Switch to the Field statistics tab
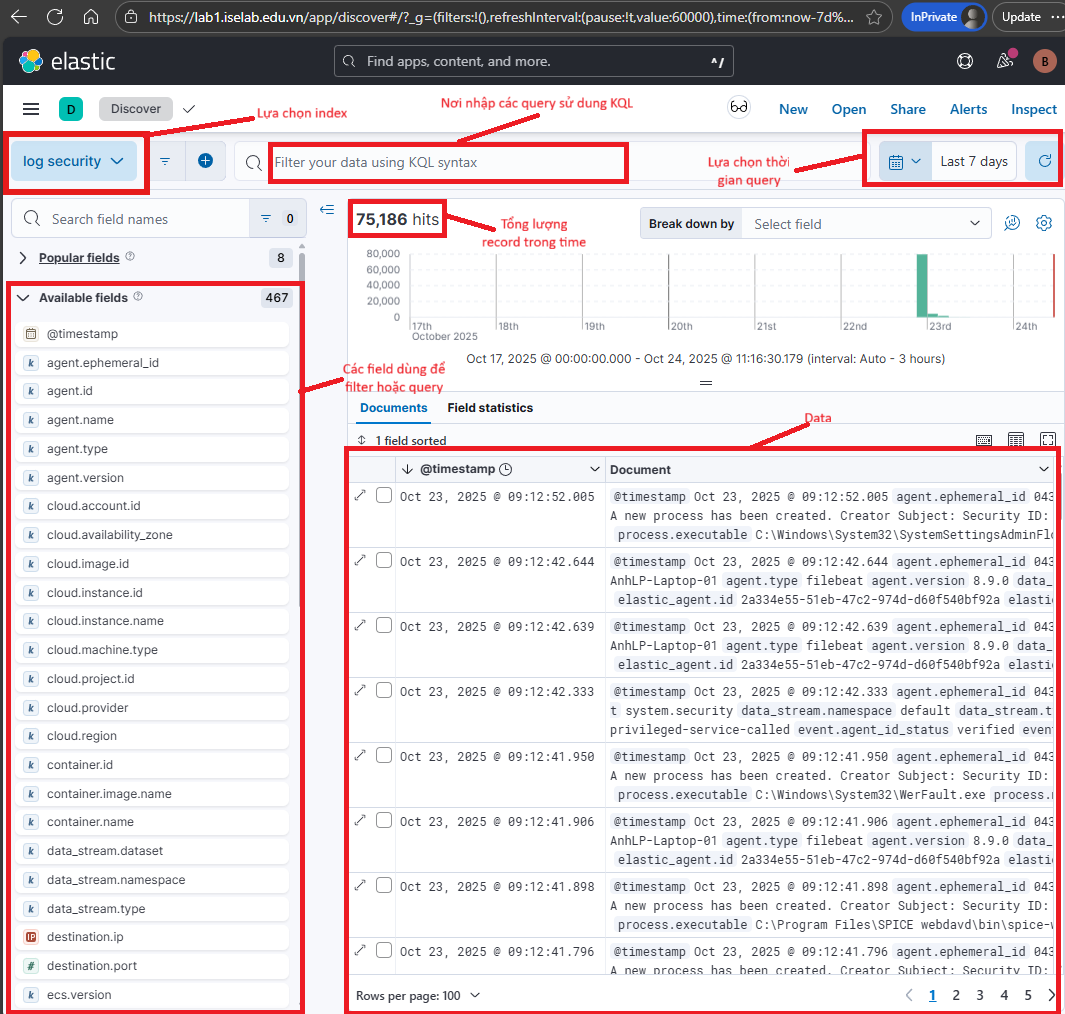The image size is (1065, 1014). click(x=491, y=408)
